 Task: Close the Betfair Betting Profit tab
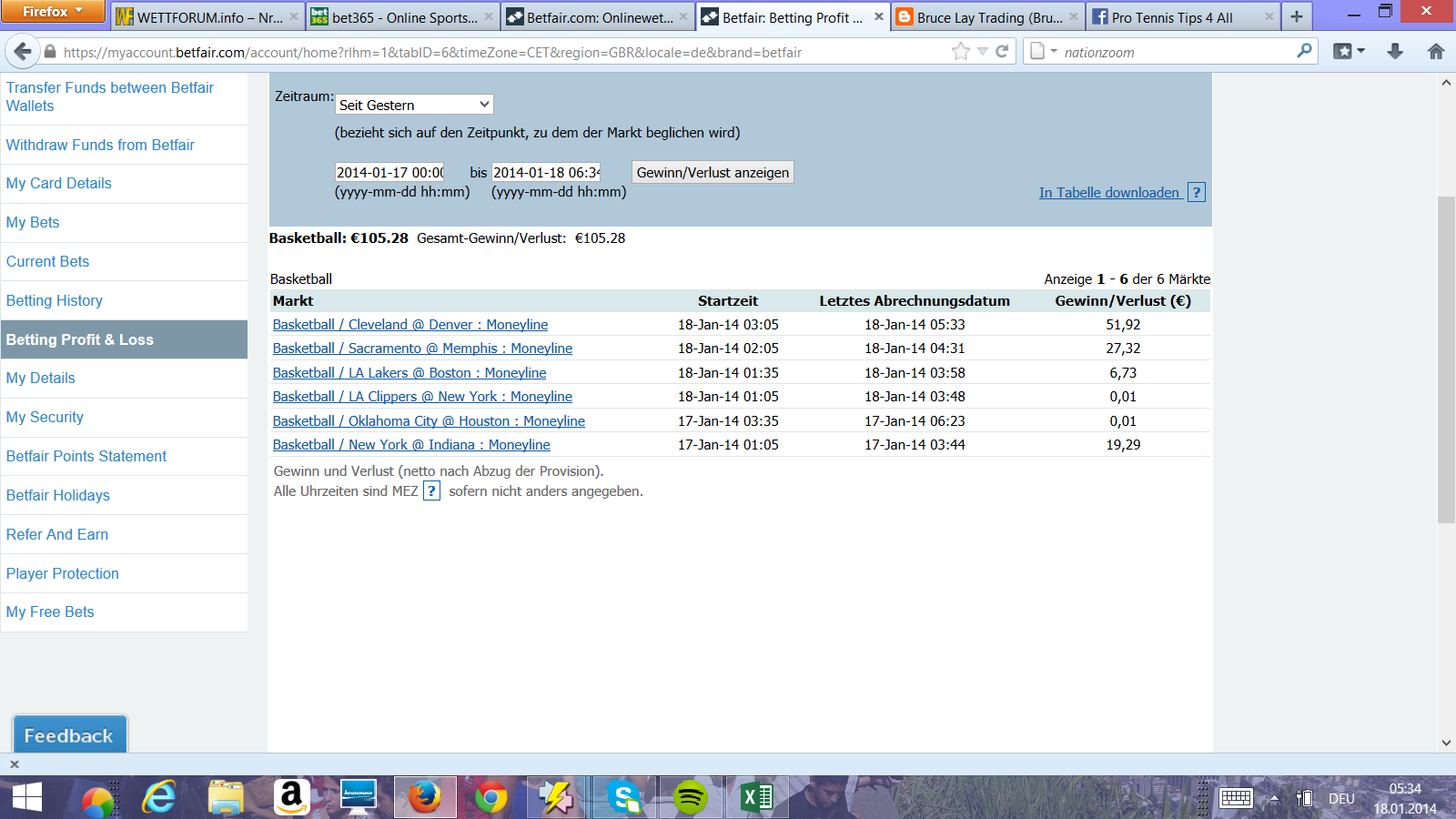click(878, 16)
